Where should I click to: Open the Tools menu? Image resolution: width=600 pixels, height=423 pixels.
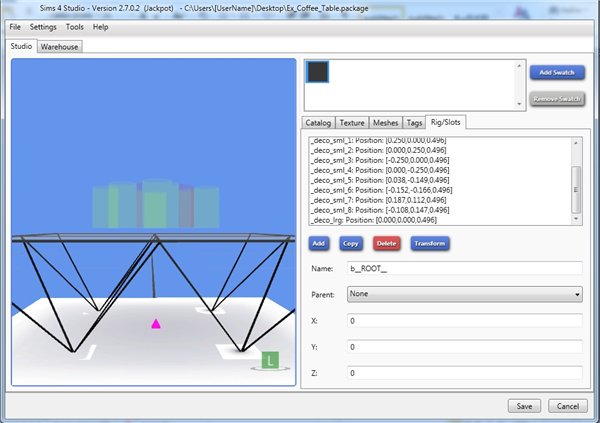(75, 26)
